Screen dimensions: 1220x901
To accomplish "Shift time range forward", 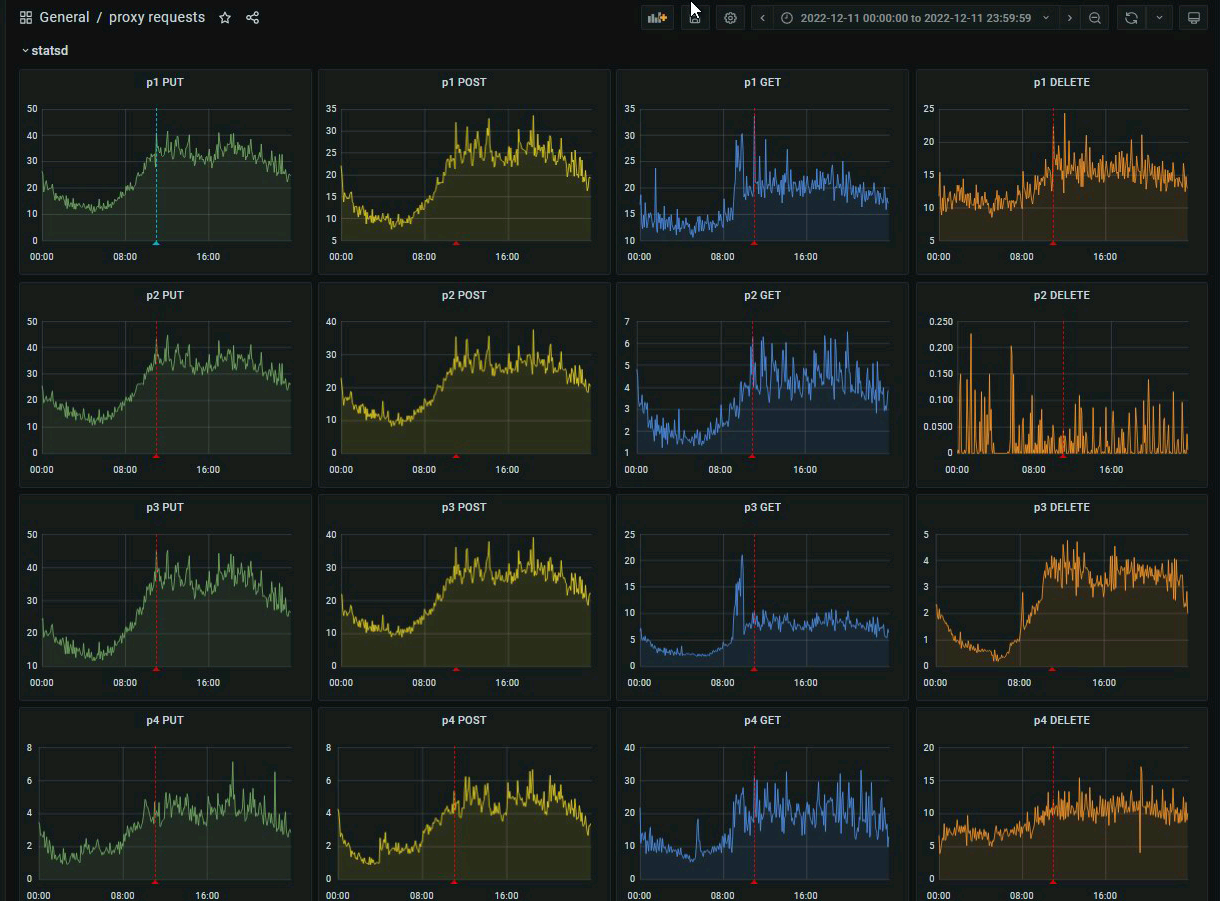I will pyautogui.click(x=1070, y=18).
